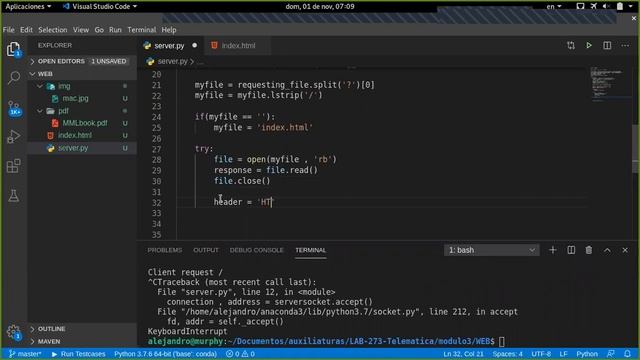Screen dimensions: 640x360
Task: Close the terminal panel
Action: (x=625, y=250)
